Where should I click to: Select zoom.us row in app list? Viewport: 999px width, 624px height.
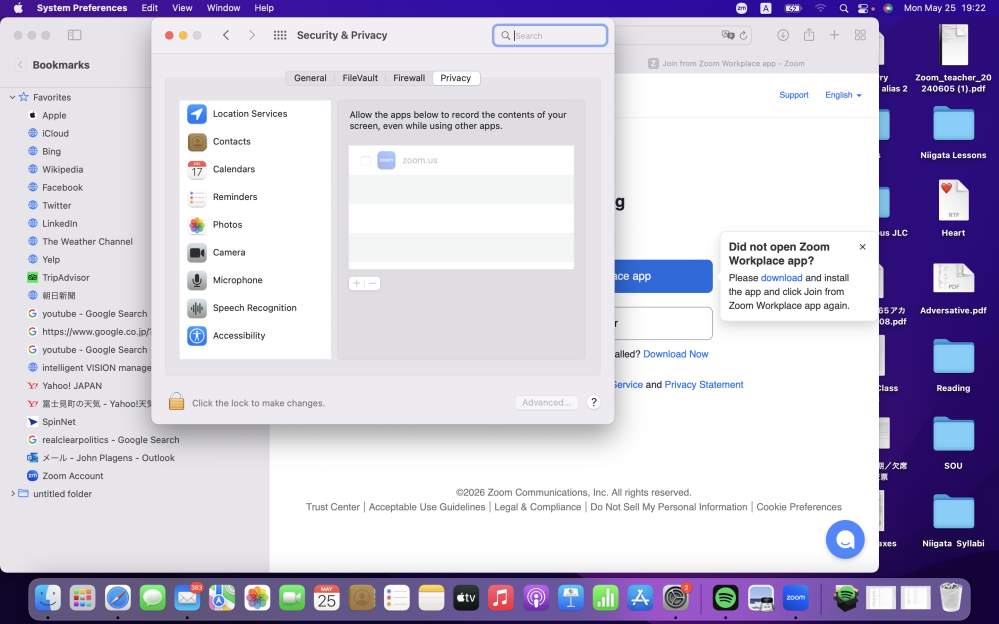[x=461, y=160]
